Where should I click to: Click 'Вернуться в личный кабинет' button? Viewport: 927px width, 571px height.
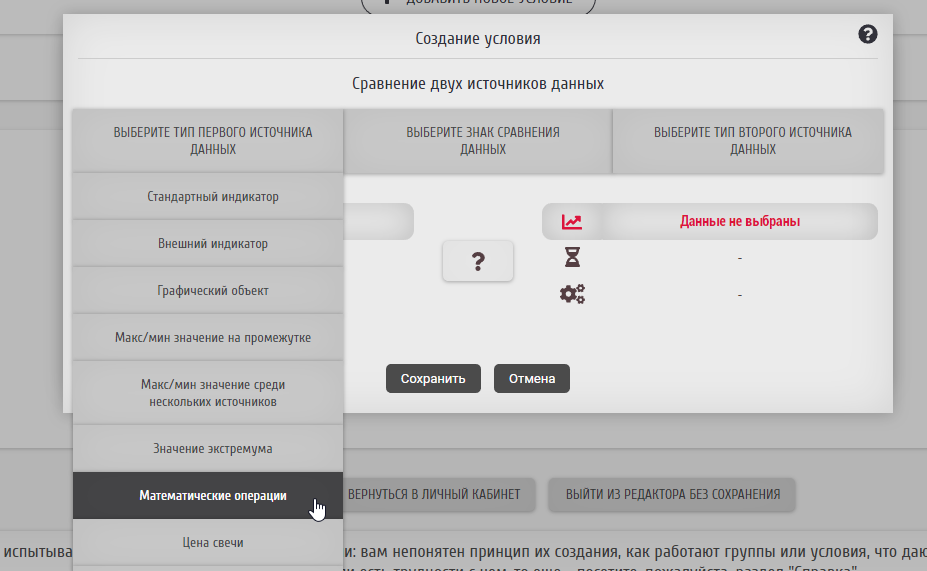point(434,494)
